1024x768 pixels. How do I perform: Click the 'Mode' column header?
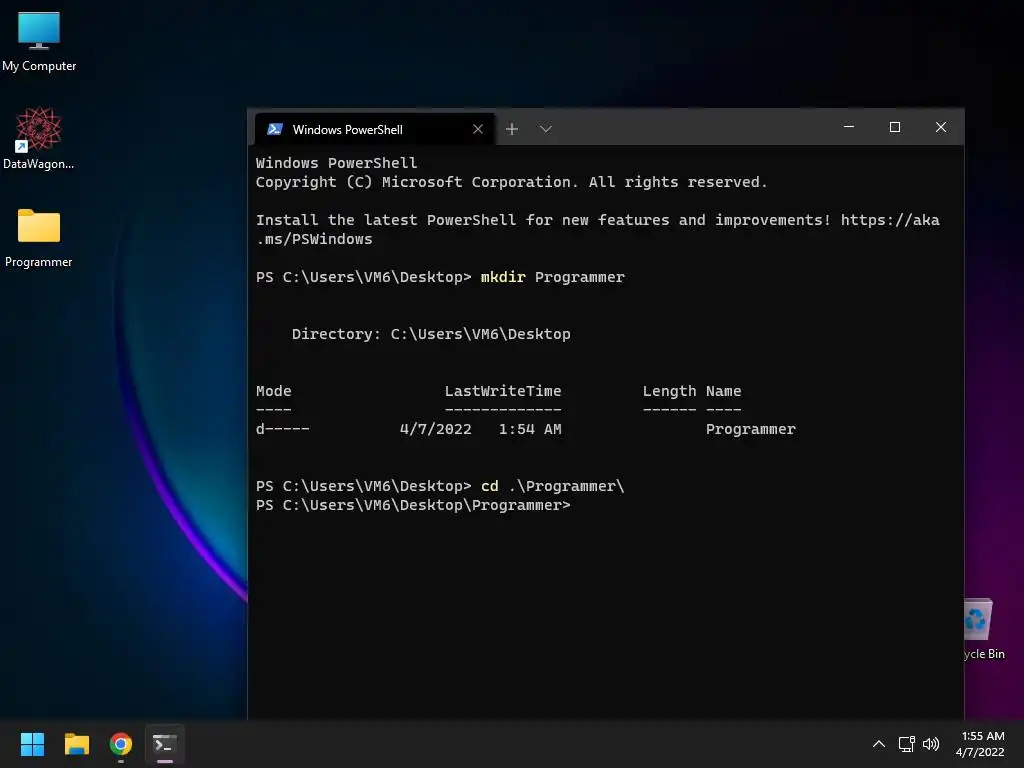click(274, 391)
